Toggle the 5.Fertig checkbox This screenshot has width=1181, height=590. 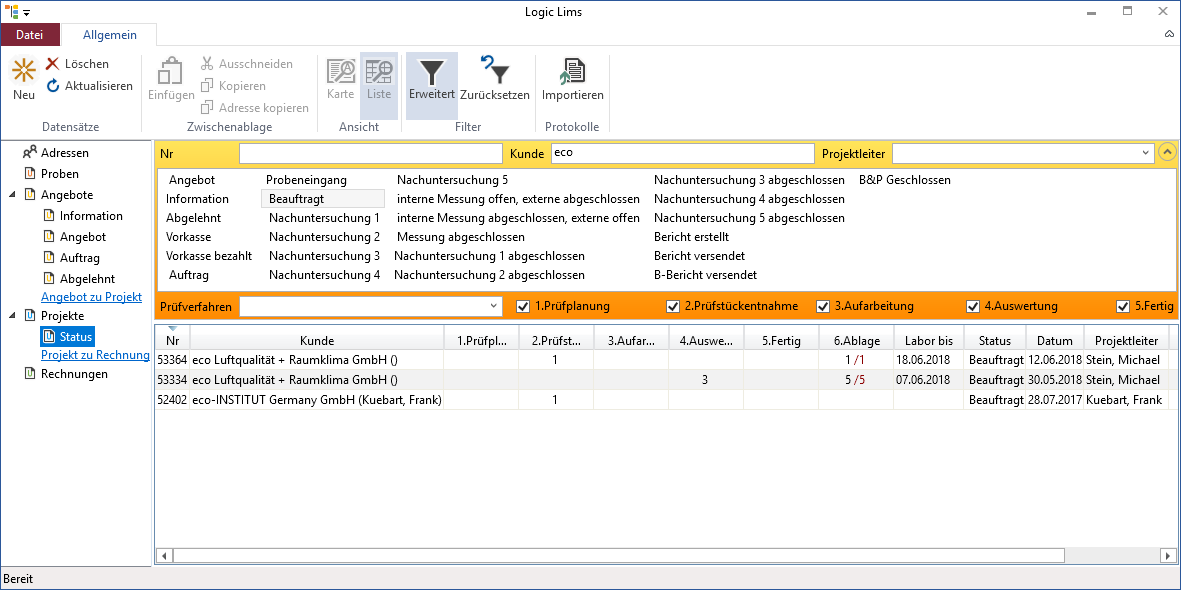[x=1122, y=306]
